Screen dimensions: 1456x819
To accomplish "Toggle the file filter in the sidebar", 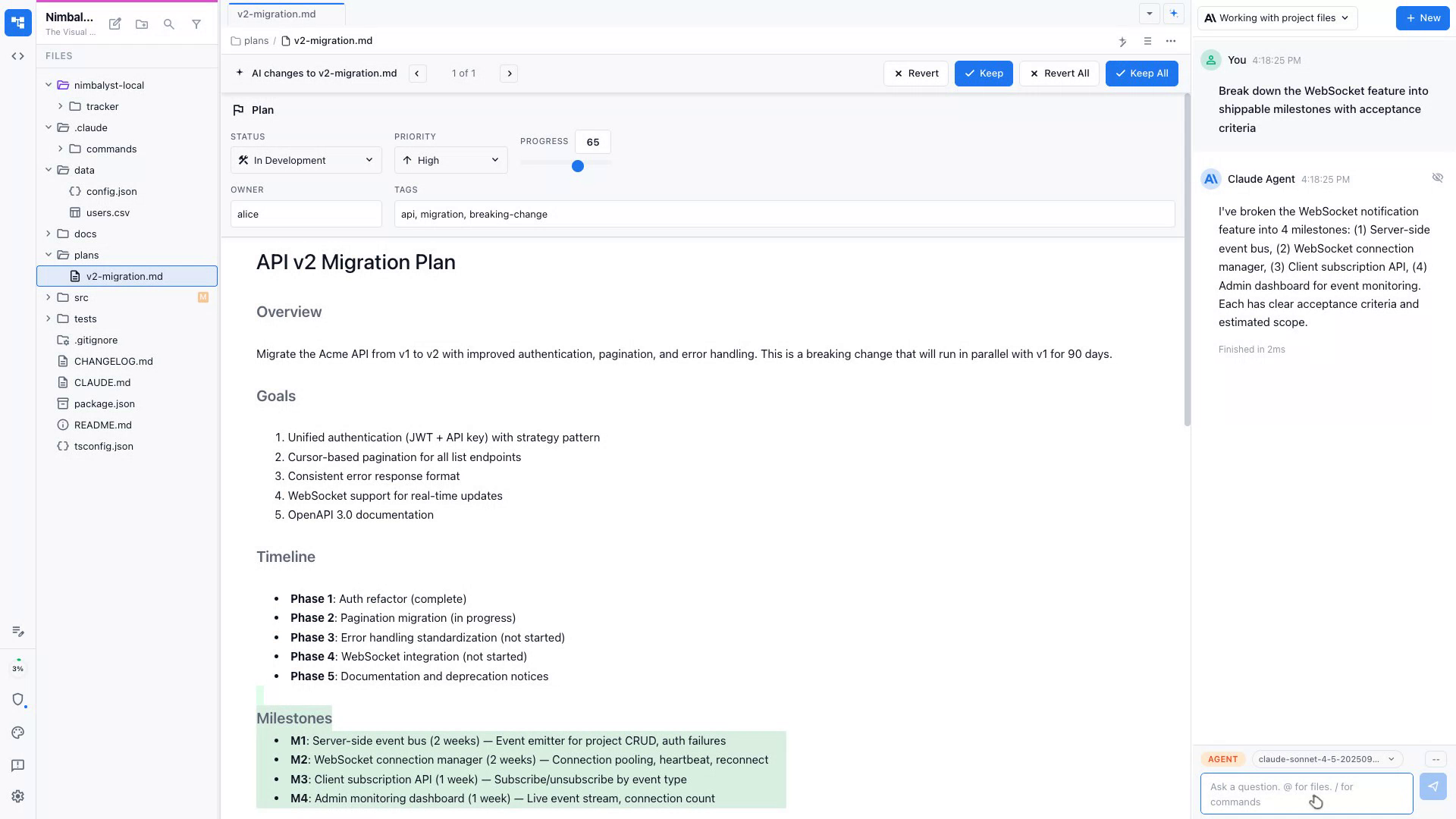I will [196, 24].
